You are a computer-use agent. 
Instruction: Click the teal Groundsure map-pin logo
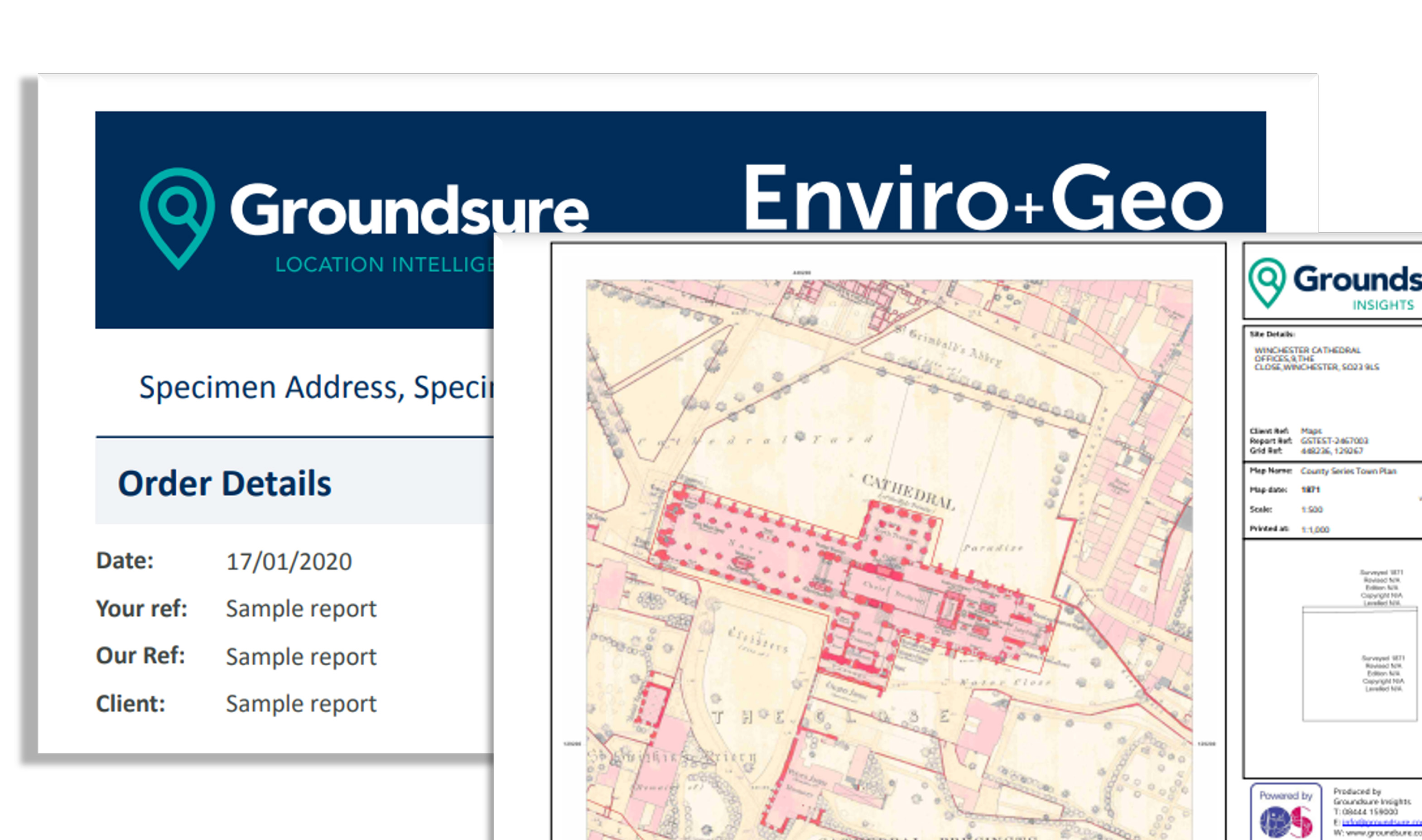[177, 218]
